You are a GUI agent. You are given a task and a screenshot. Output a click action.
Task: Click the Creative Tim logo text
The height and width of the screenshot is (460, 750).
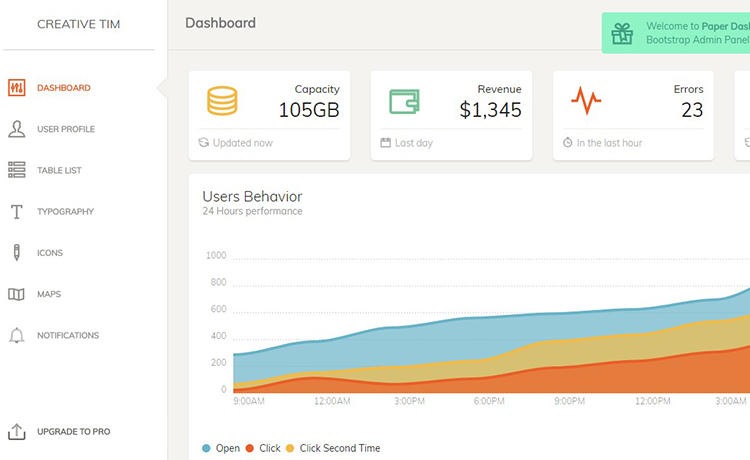(78, 24)
